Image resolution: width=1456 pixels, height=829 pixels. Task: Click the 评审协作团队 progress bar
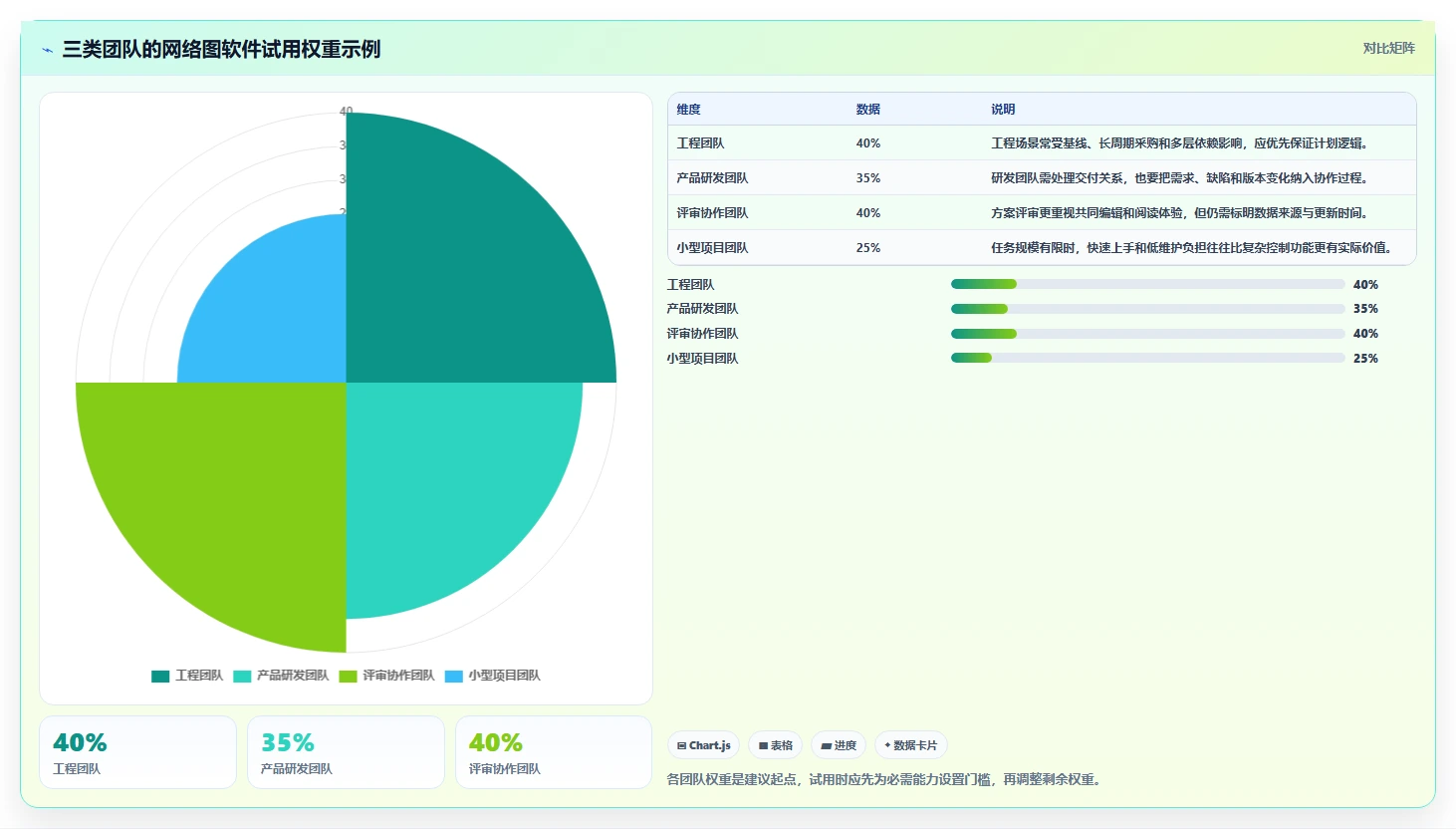pyautogui.click(x=1147, y=334)
